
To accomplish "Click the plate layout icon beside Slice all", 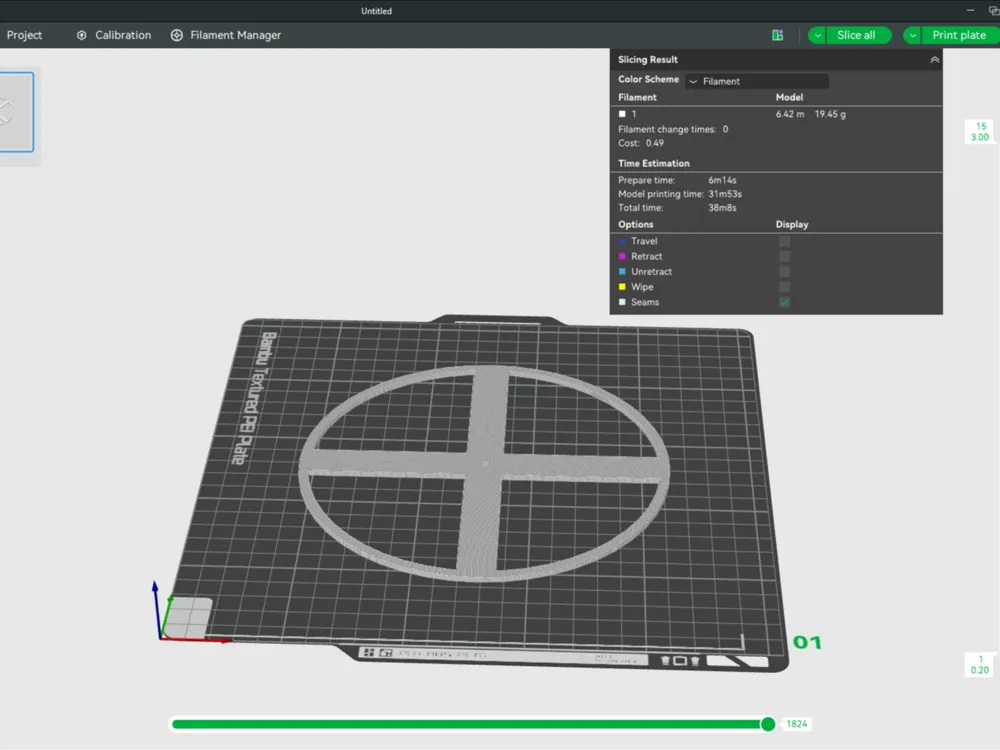I will tap(777, 35).
